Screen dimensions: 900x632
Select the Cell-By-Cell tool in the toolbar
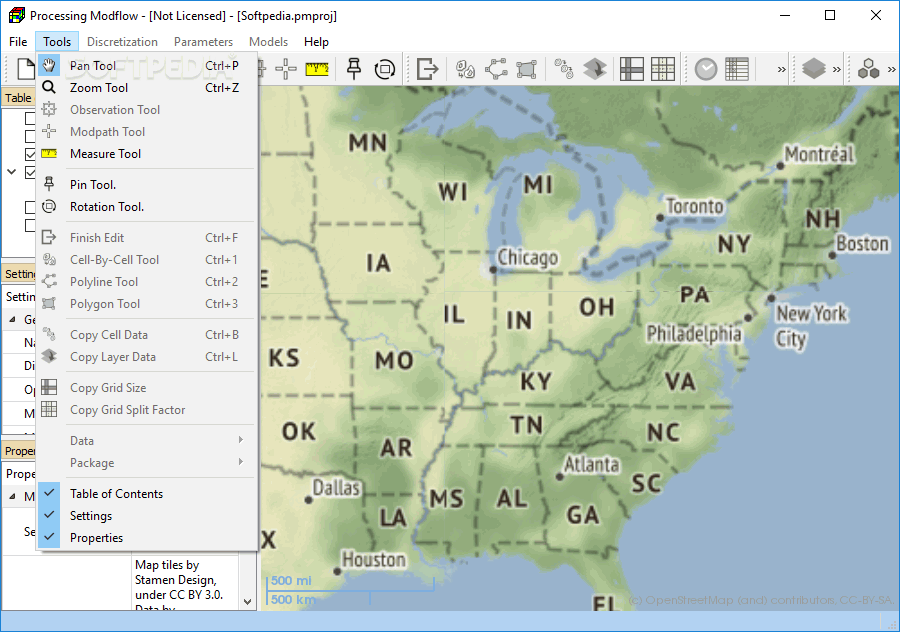tap(465, 69)
